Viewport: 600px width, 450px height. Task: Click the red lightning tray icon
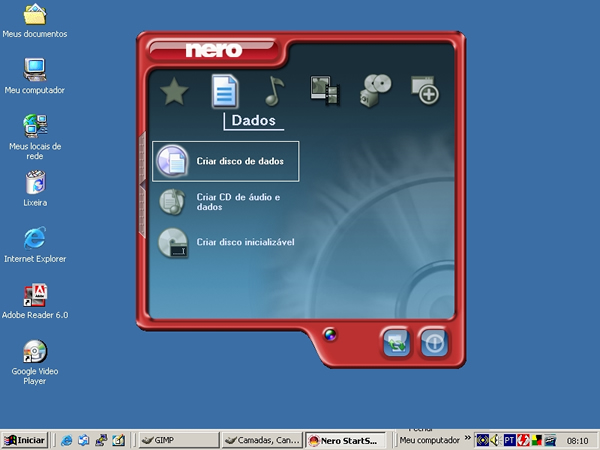pyautogui.click(x=523, y=440)
